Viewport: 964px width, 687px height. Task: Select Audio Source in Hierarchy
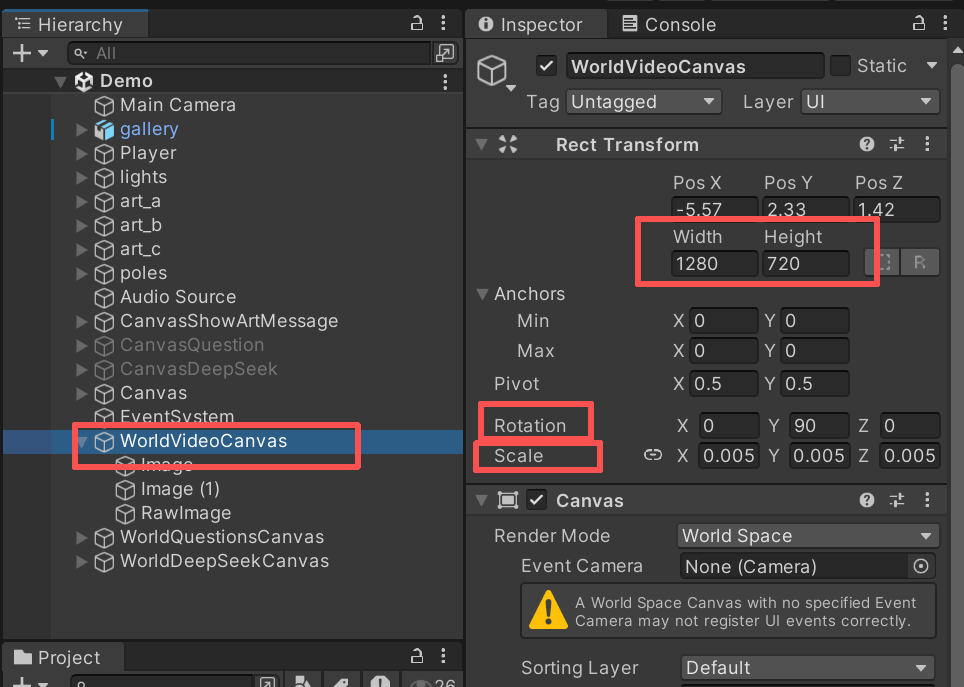click(178, 297)
